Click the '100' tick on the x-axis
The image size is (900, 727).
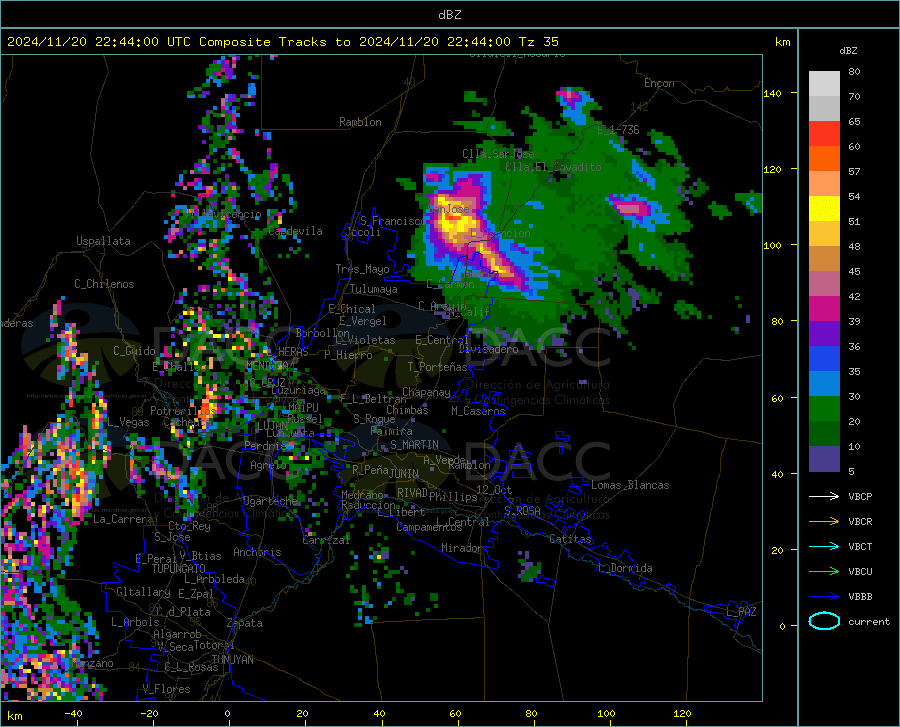click(606, 714)
